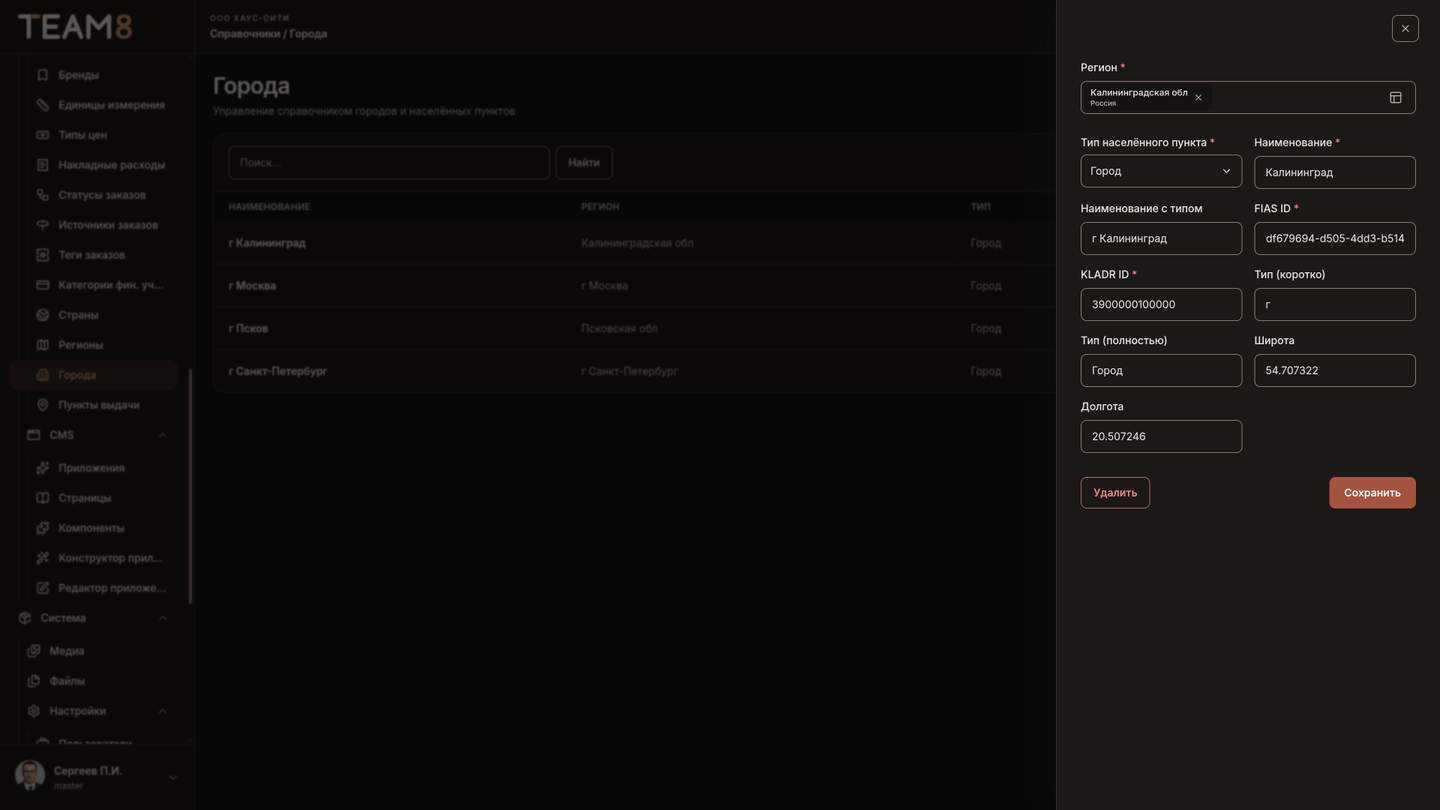
Task: Open Города in the sidebar
Action: click(x=94, y=375)
